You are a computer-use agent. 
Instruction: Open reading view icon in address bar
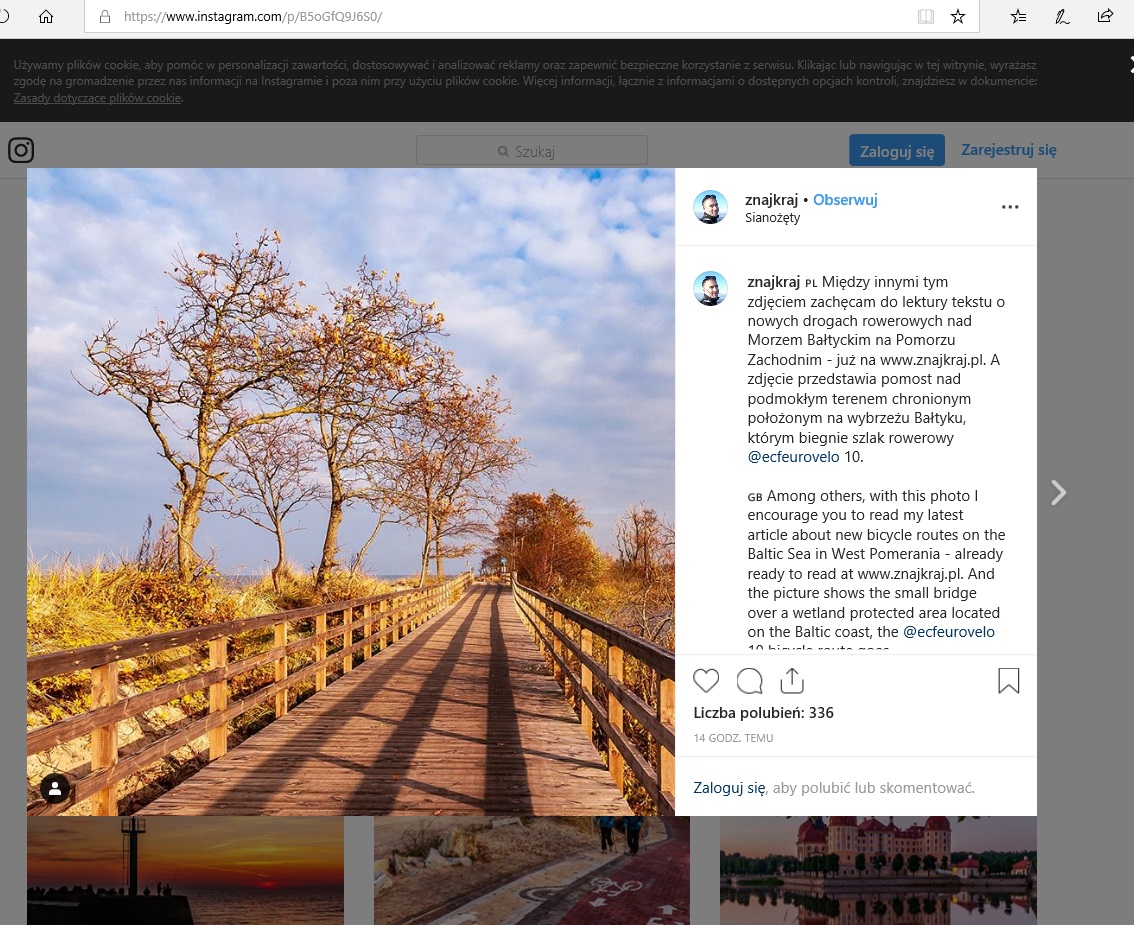926,16
